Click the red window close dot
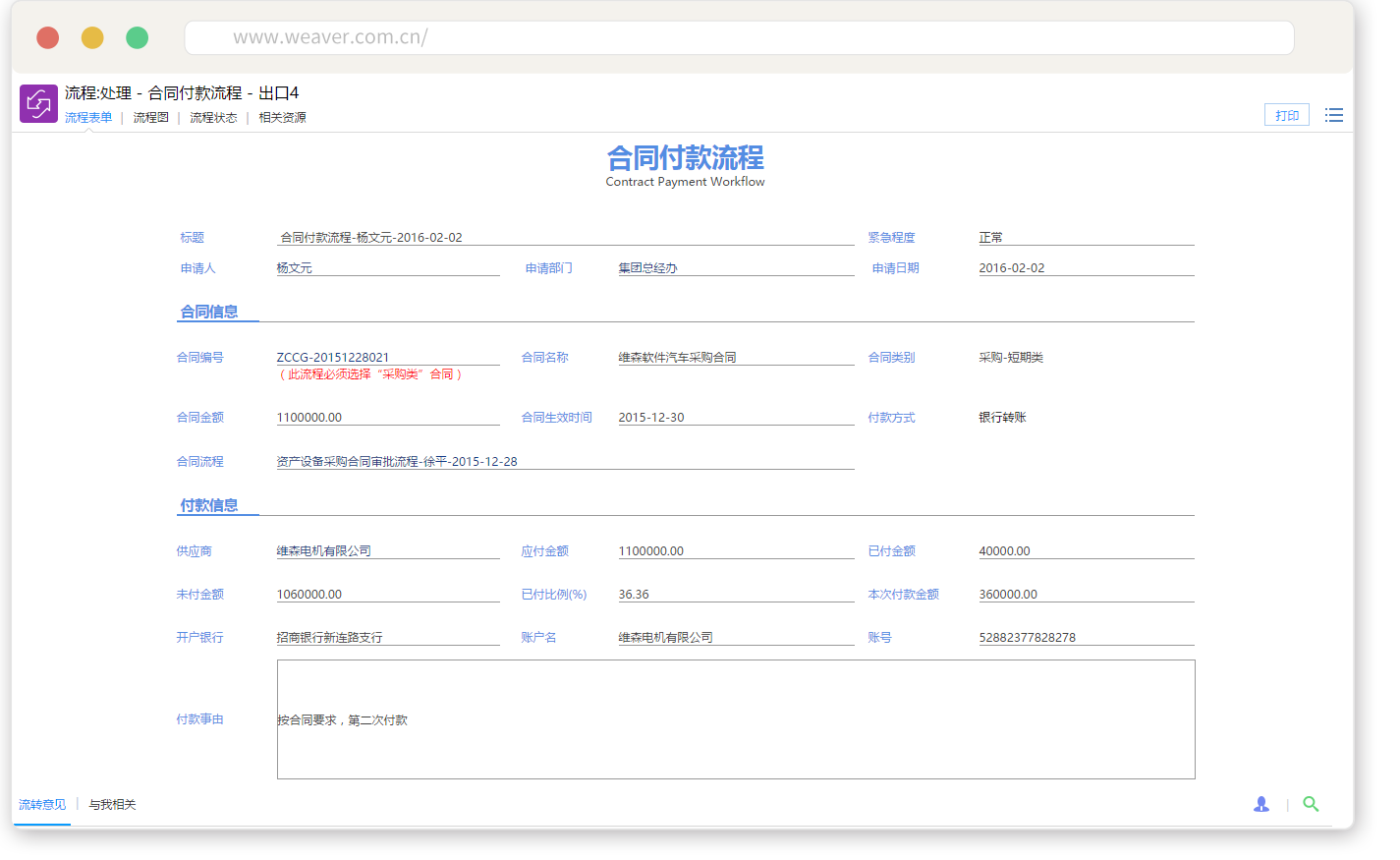 pyautogui.click(x=47, y=38)
